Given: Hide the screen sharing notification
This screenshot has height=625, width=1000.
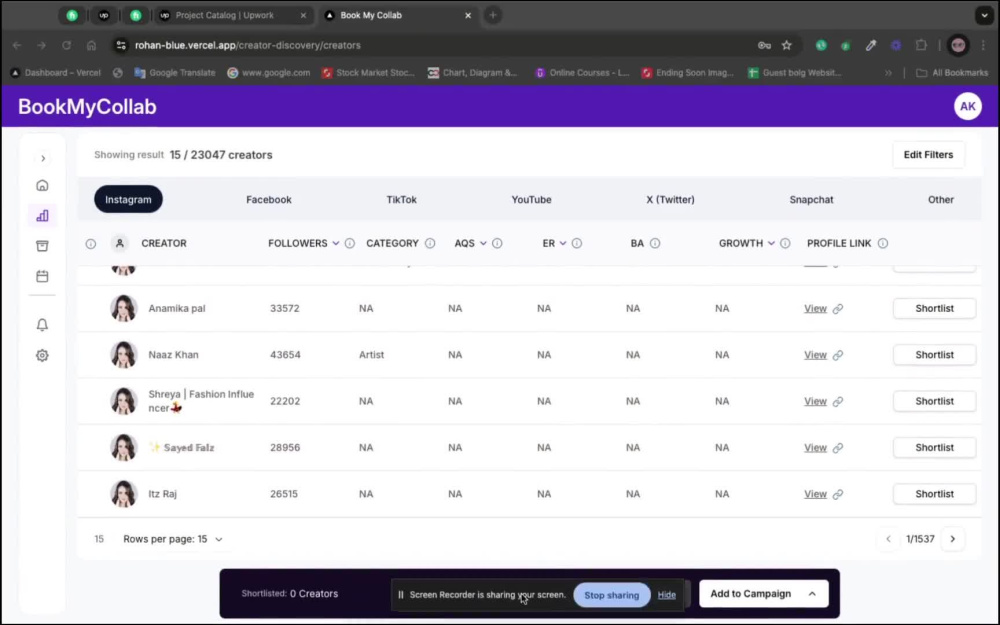Looking at the screenshot, I should (666, 595).
